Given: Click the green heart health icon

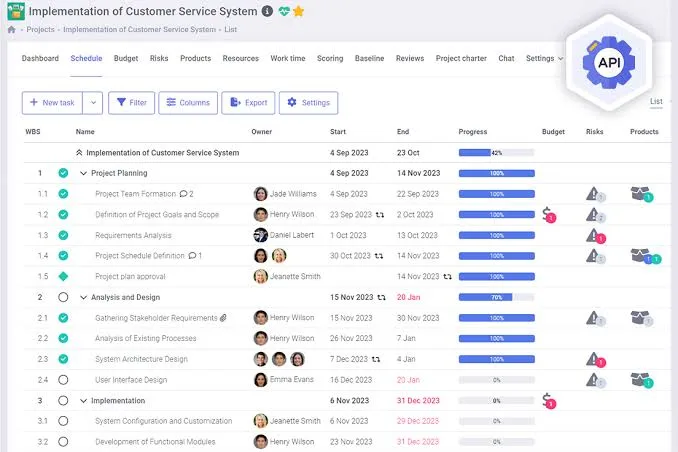Looking at the screenshot, I should pos(284,11).
